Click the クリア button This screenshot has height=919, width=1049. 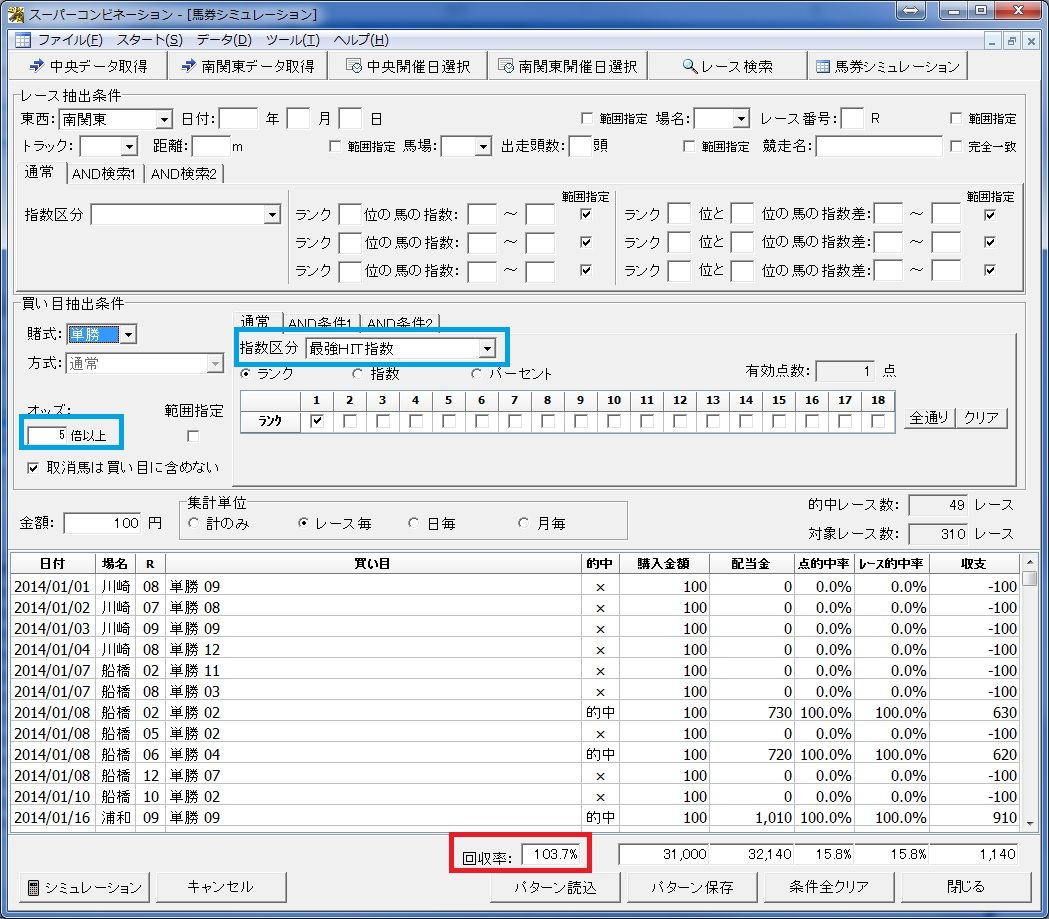(x=981, y=418)
